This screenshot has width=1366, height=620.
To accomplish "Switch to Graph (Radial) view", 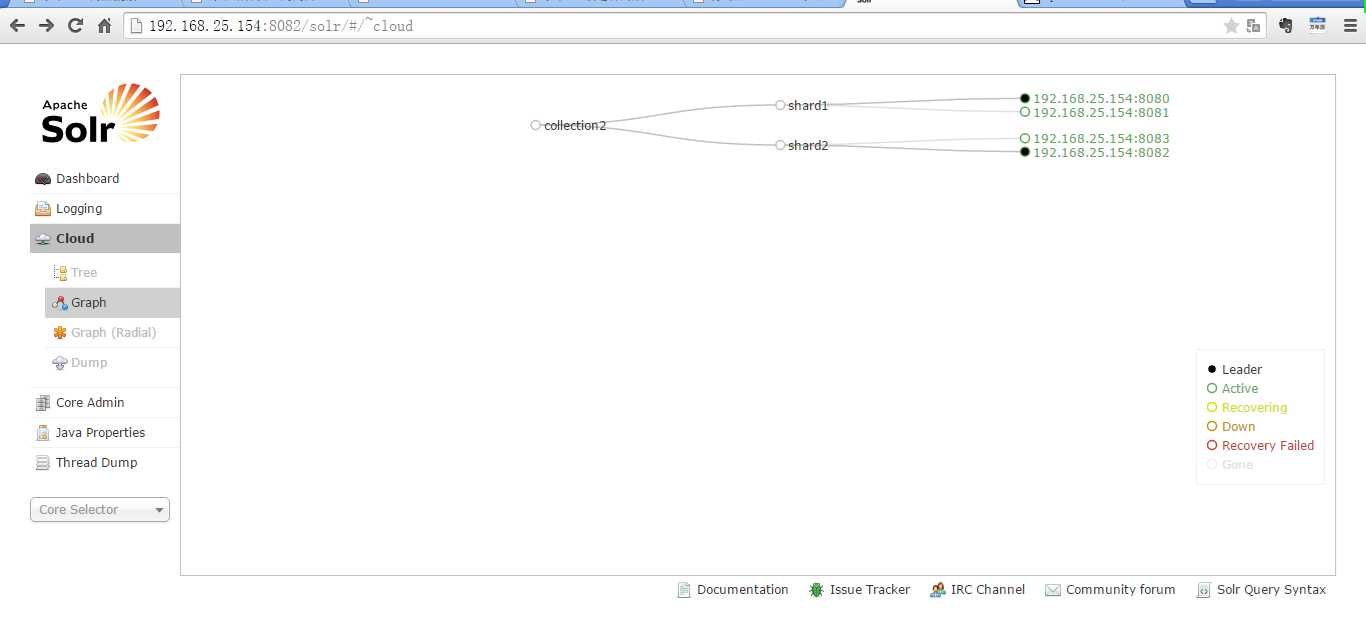I will 112,333.
